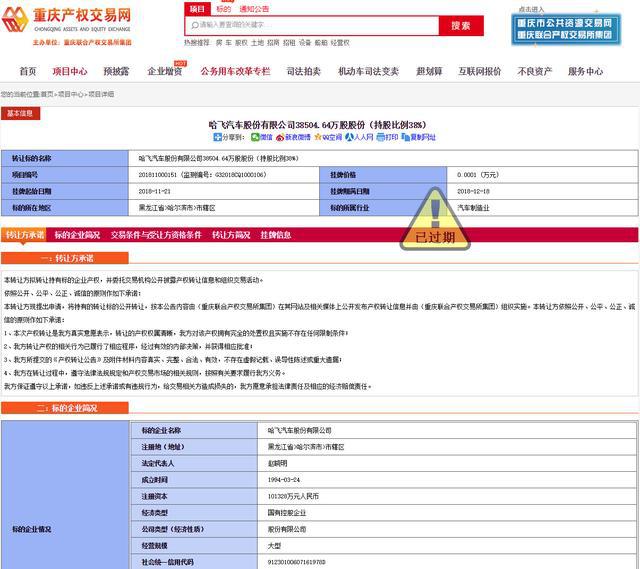The height and width of the screenshot is (569, 640).
Task: Open 机动车司法变卖 navigation item
Action: point(368,71)
